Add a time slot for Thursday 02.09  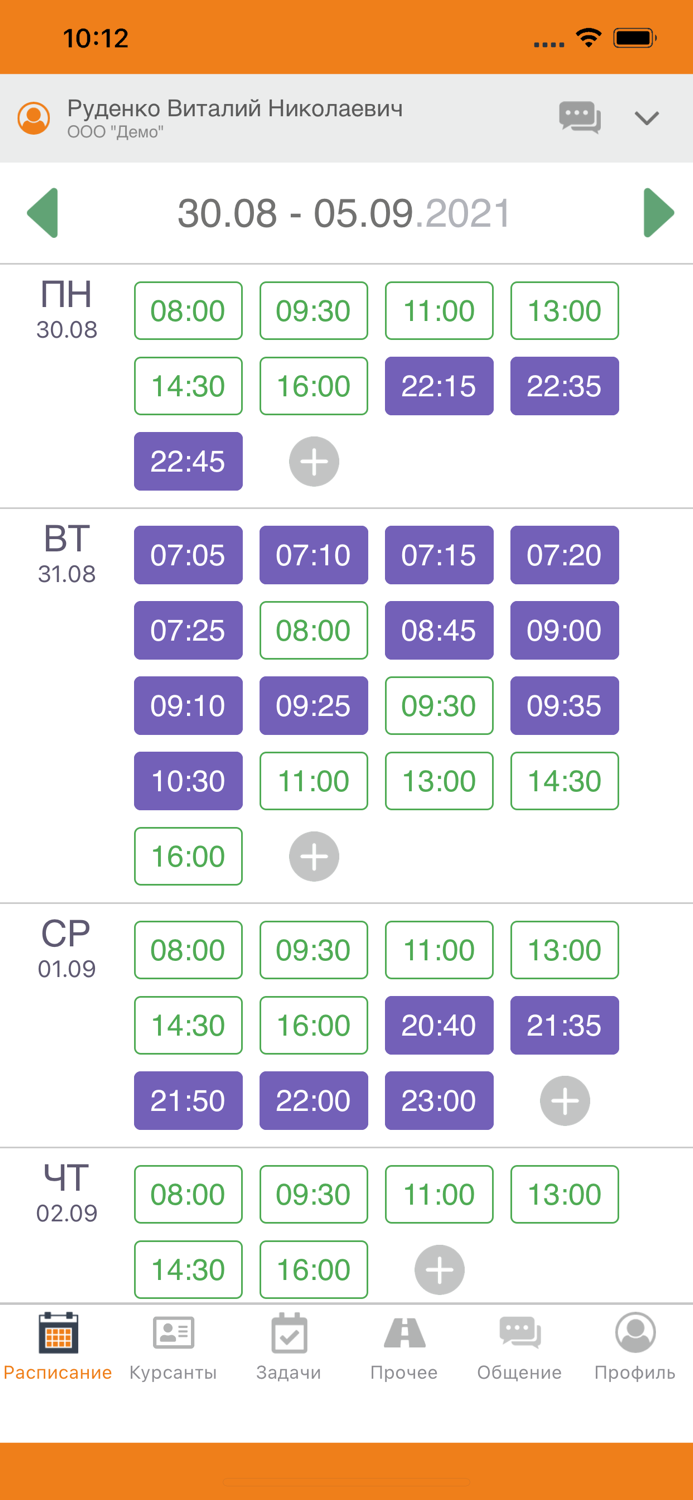click(439, 1270)
